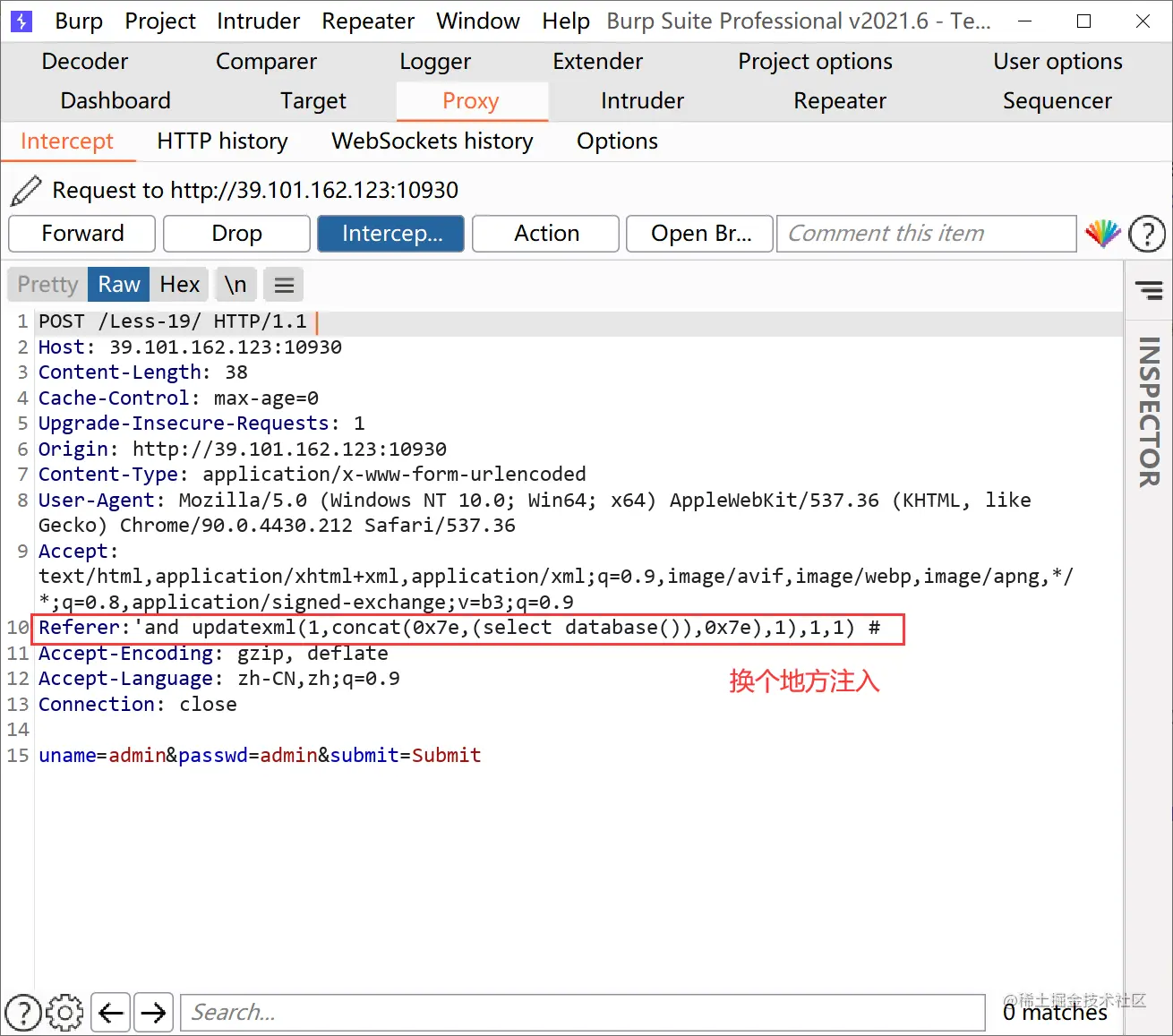Go to previous search match arrow
Image resolution: width=1173 pixels, height=1036 pixels.
click(x=110, y=1013)
